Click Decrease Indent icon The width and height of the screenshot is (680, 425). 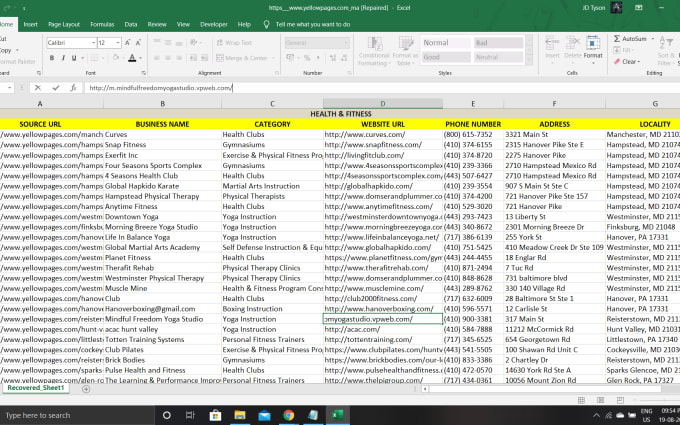[x=193, y=58]
